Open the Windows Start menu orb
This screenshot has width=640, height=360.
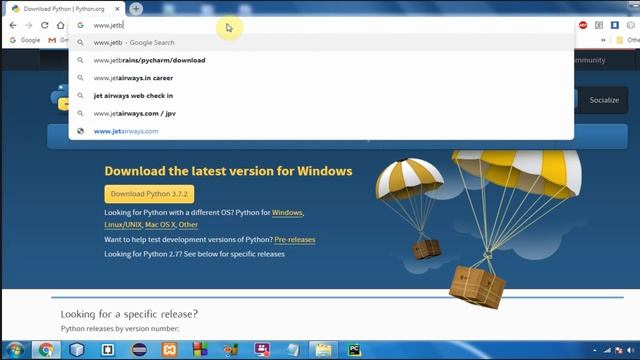point(15,350)
